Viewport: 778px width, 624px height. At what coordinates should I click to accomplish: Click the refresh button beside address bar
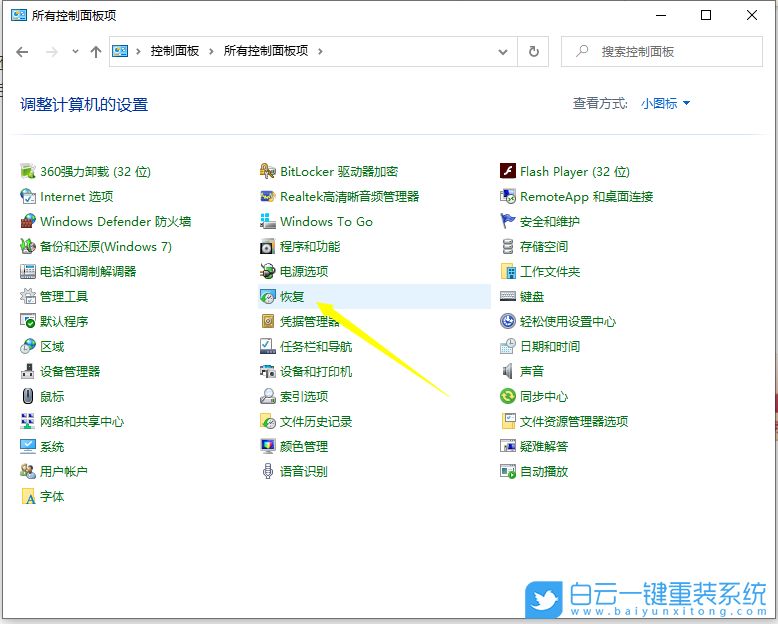pyautogui.click(x=534, y=52)
